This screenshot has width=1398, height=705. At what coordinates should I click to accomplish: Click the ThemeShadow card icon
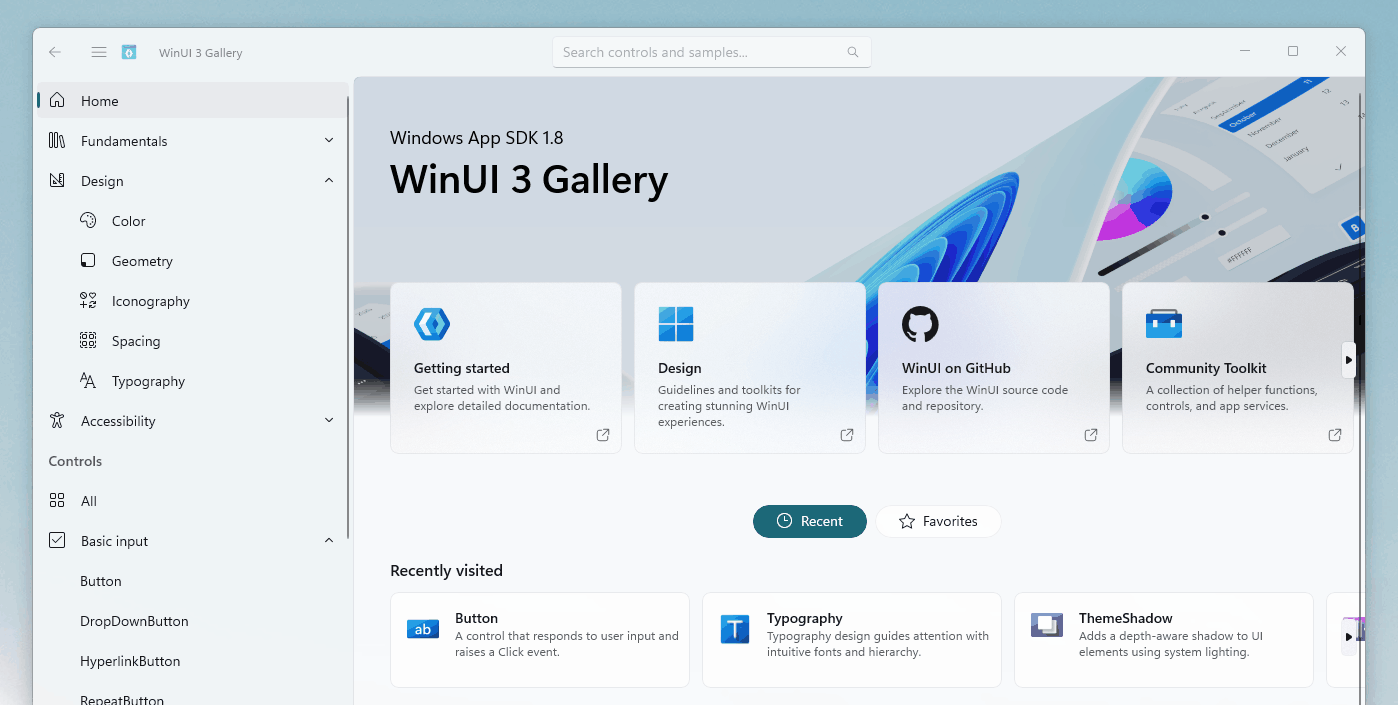coord(1047,626)
